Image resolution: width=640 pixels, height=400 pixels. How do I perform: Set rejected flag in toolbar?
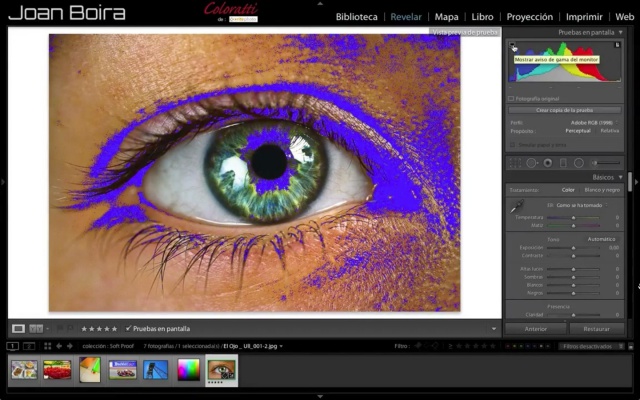[x=70, y=329]
